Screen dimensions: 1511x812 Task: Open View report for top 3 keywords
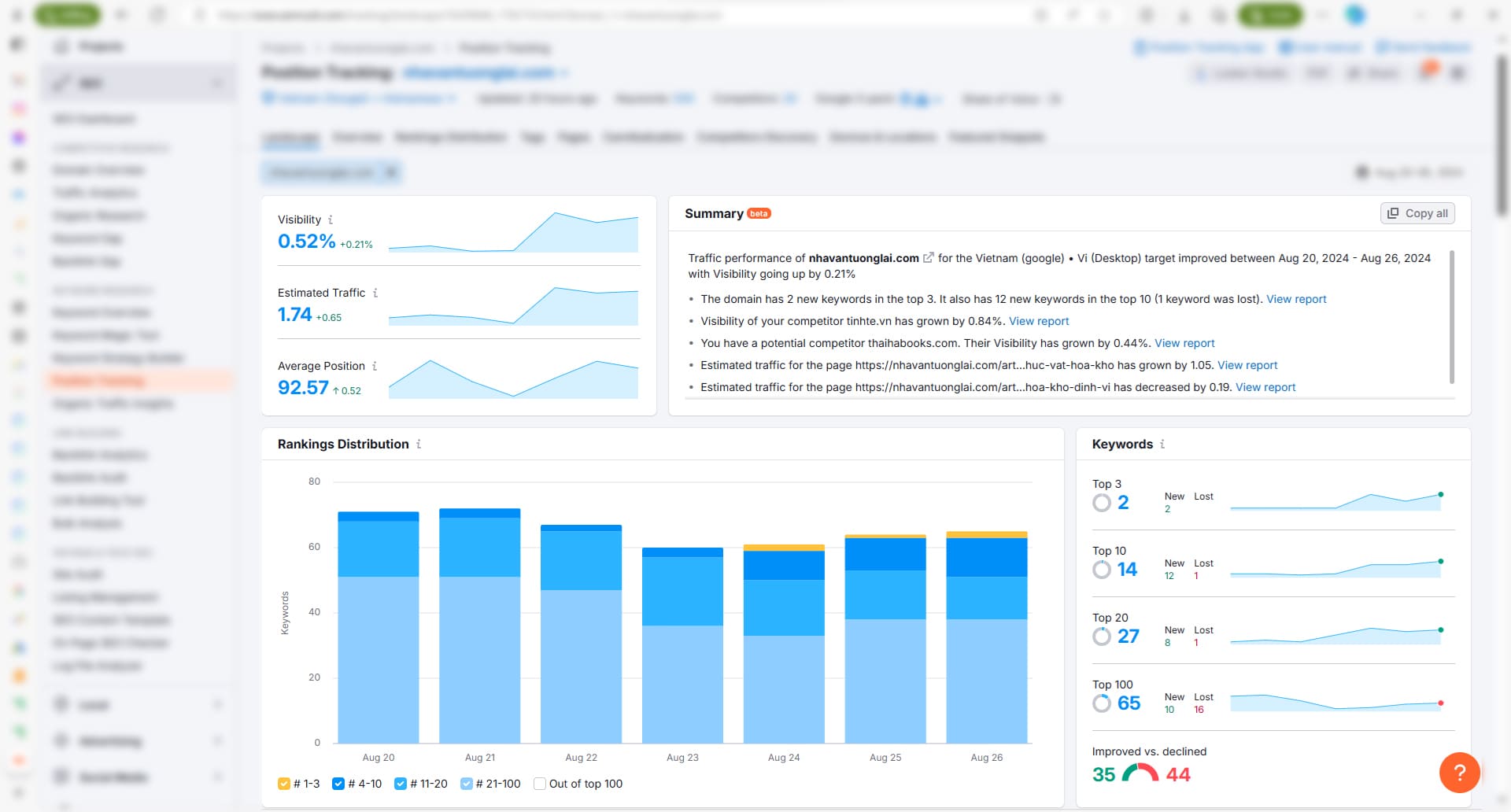coord(1296,299)
